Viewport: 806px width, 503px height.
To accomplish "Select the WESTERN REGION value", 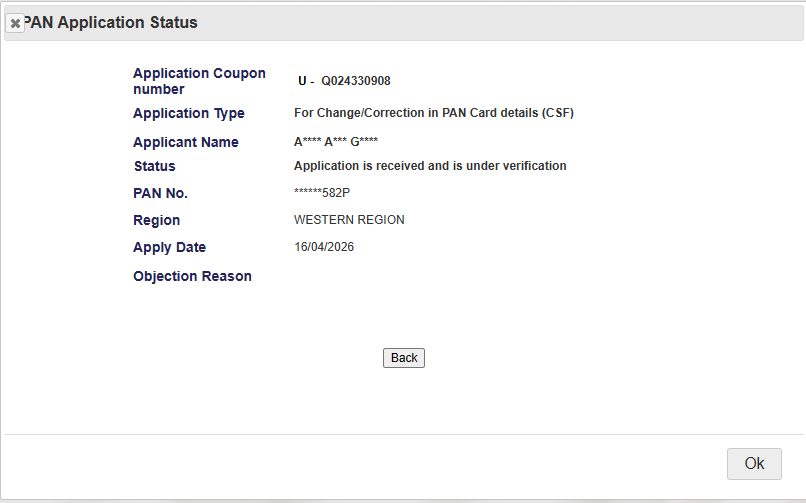I will click(x=349, y=220).
